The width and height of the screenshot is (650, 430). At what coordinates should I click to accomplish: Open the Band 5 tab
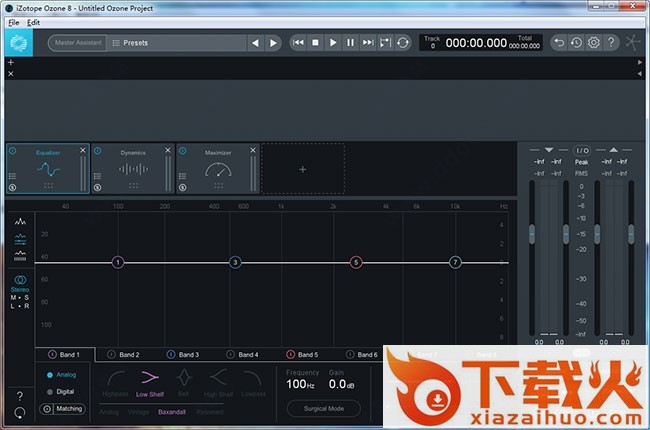pyautogui.click(x=303, y=355)
